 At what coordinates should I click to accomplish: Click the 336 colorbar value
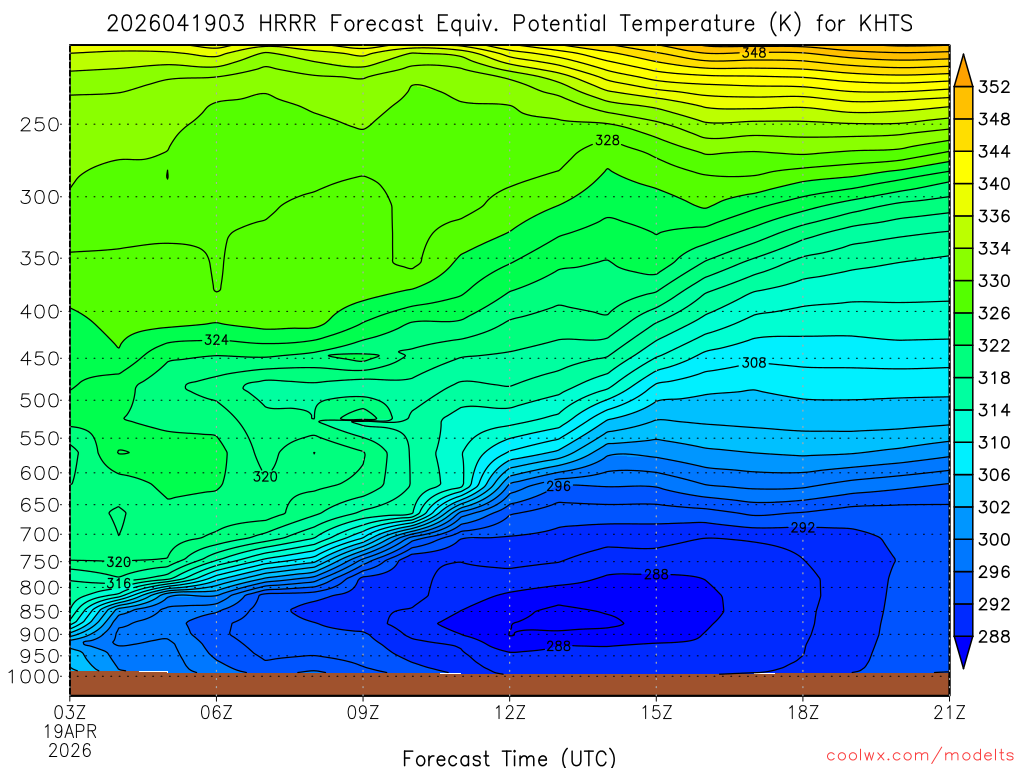point(994,216)
